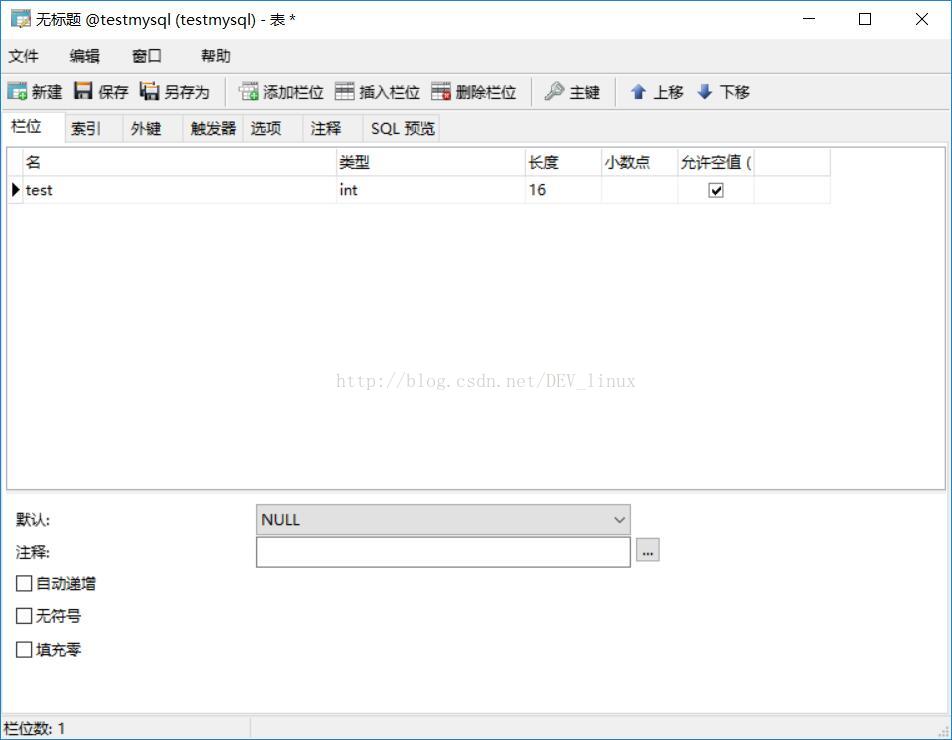Close the table designer window
952x740 pixels.
tap(922, 19)
